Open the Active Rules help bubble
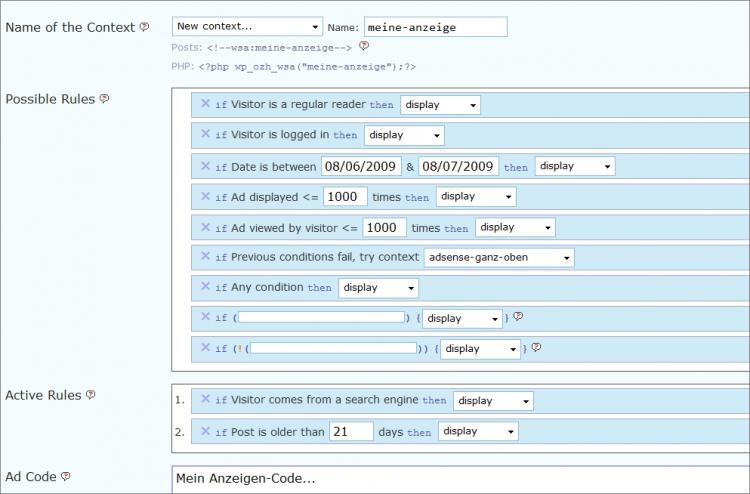Image resolution: width=750 pixels, height=494 pixels. pyautogui.click(x=91, y=395)
